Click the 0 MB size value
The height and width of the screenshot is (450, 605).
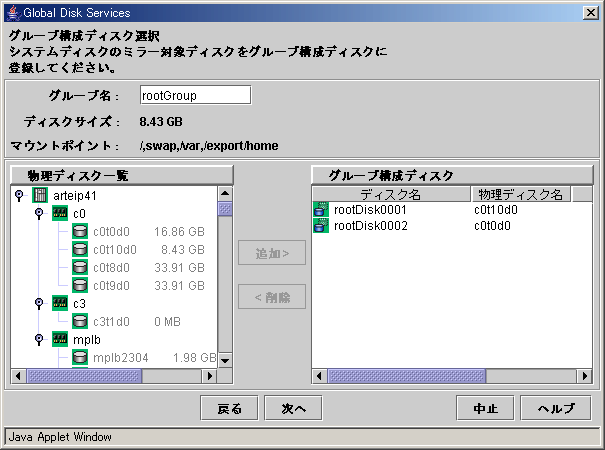point(167,321)
